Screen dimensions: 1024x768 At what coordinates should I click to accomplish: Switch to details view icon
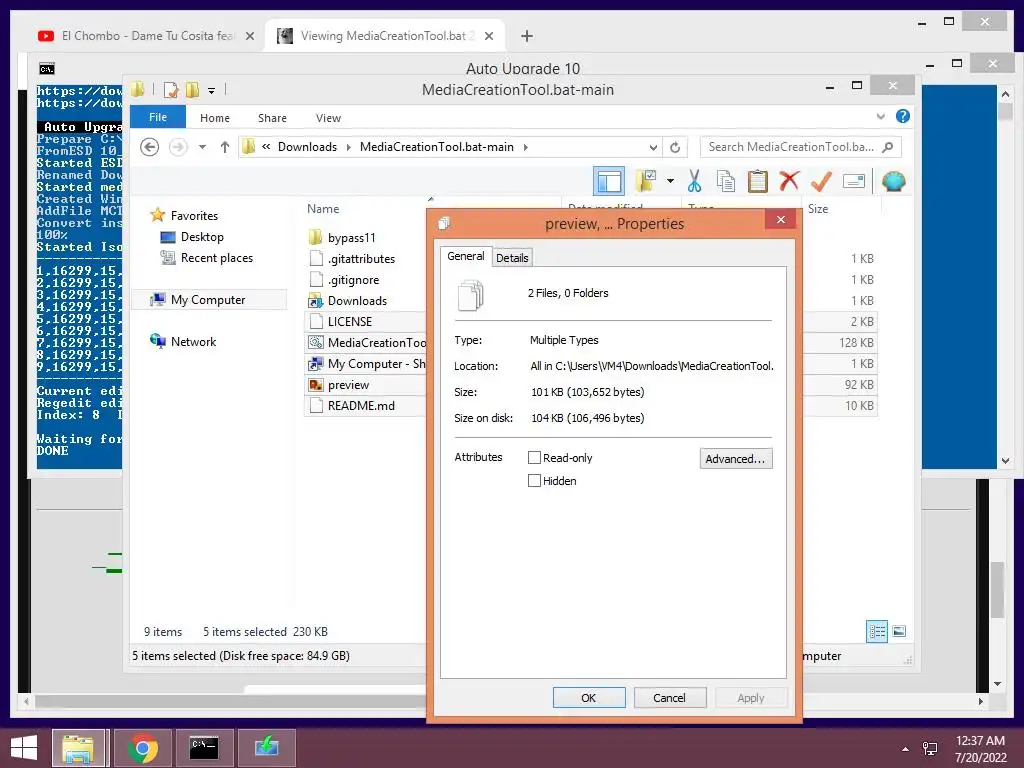pyautogui.click(x=877, y=632)
